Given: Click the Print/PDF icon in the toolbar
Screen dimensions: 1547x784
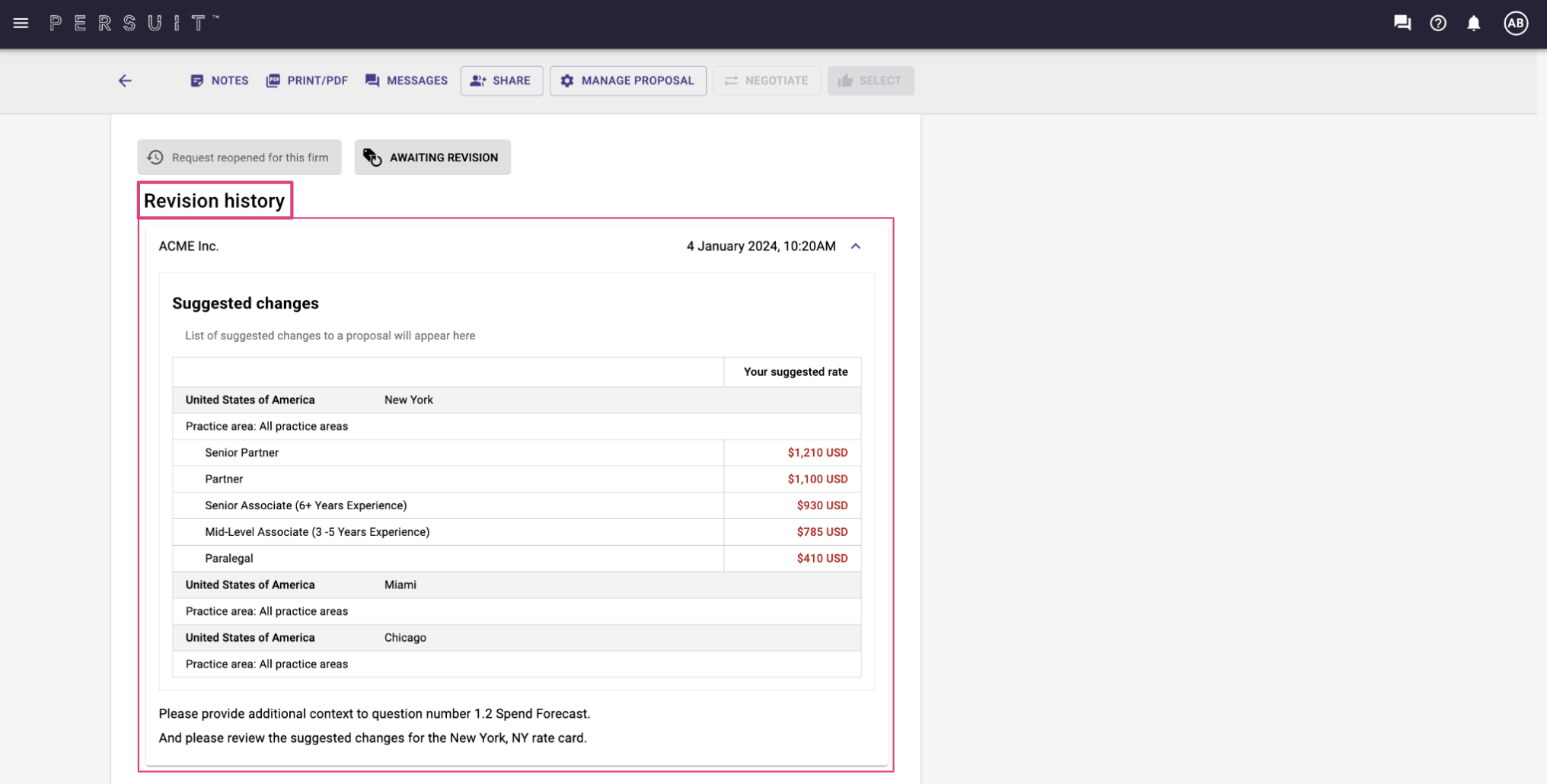Looking at the screenshot, I should pos(273,81).
